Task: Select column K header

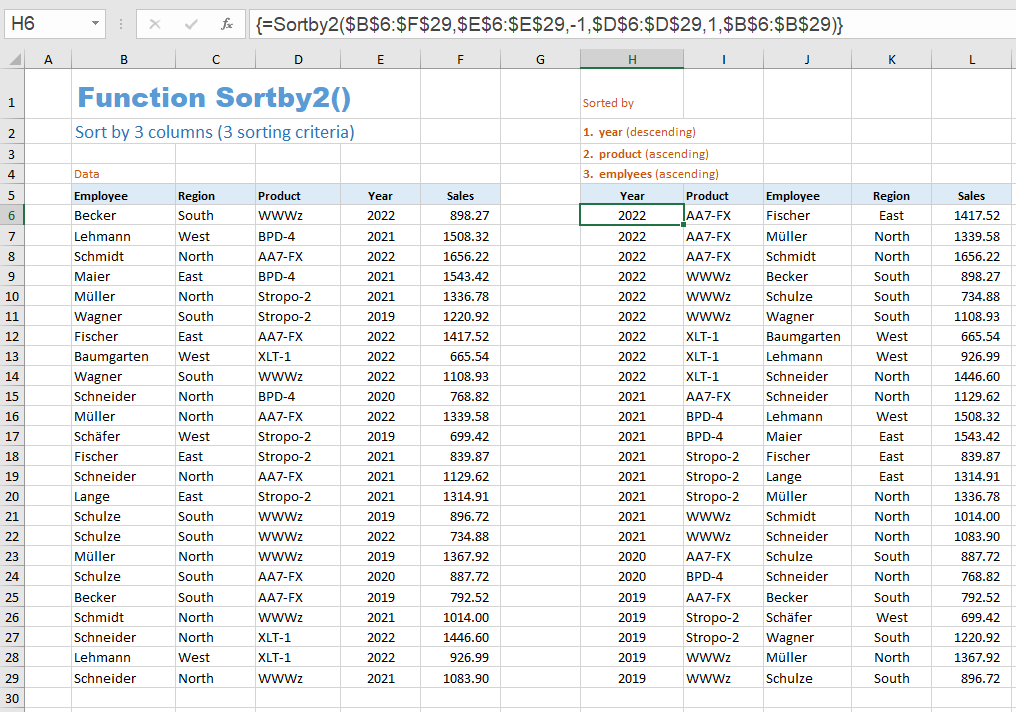Action: coord(892,59)
